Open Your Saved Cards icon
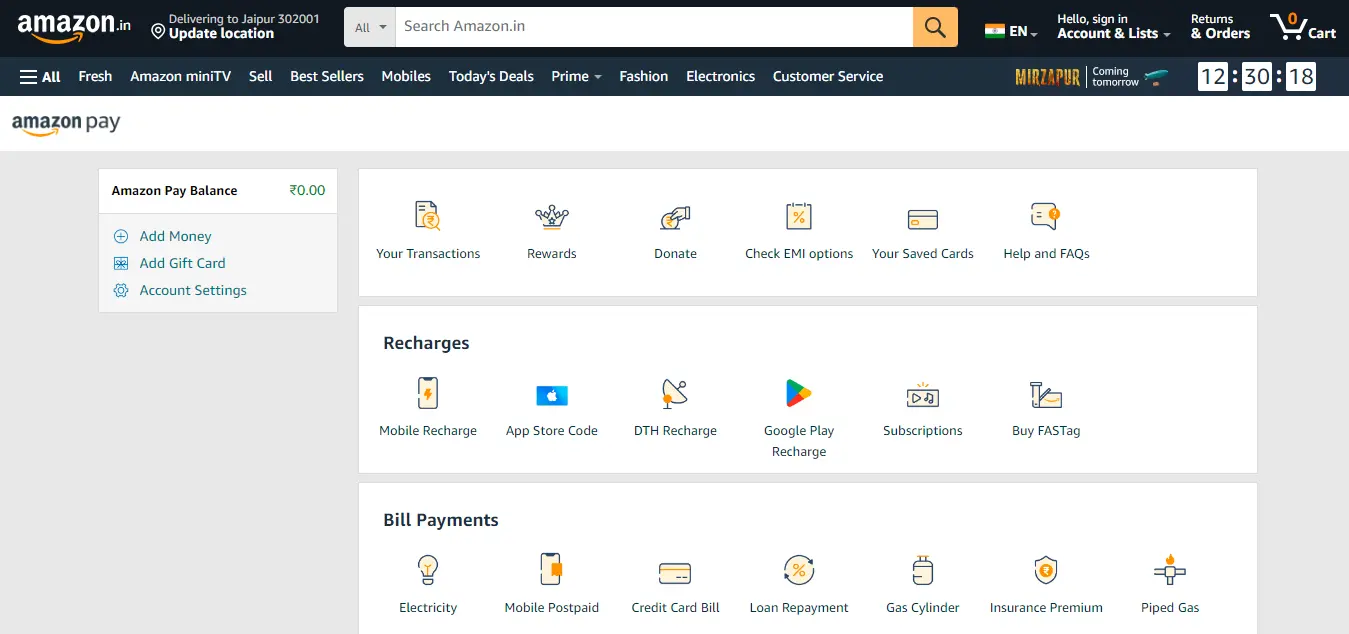The image size is (1349, 634). click(922, 219)
